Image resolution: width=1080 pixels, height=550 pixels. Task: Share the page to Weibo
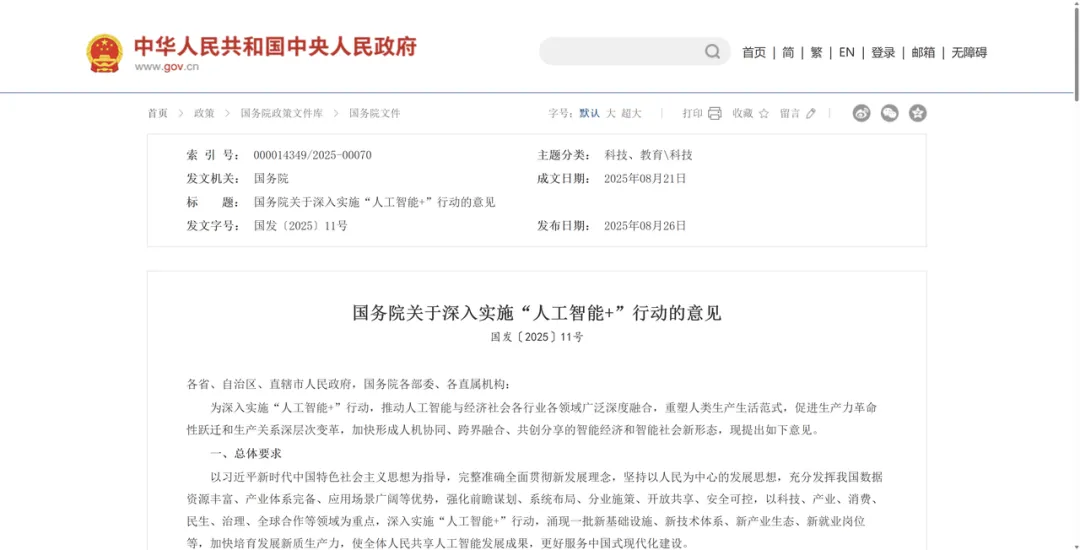861,114
